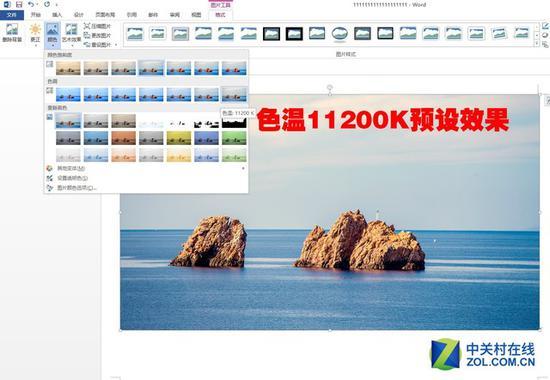
Task: Pick the color temperature 11200 K tone preset
Action: 234,94
